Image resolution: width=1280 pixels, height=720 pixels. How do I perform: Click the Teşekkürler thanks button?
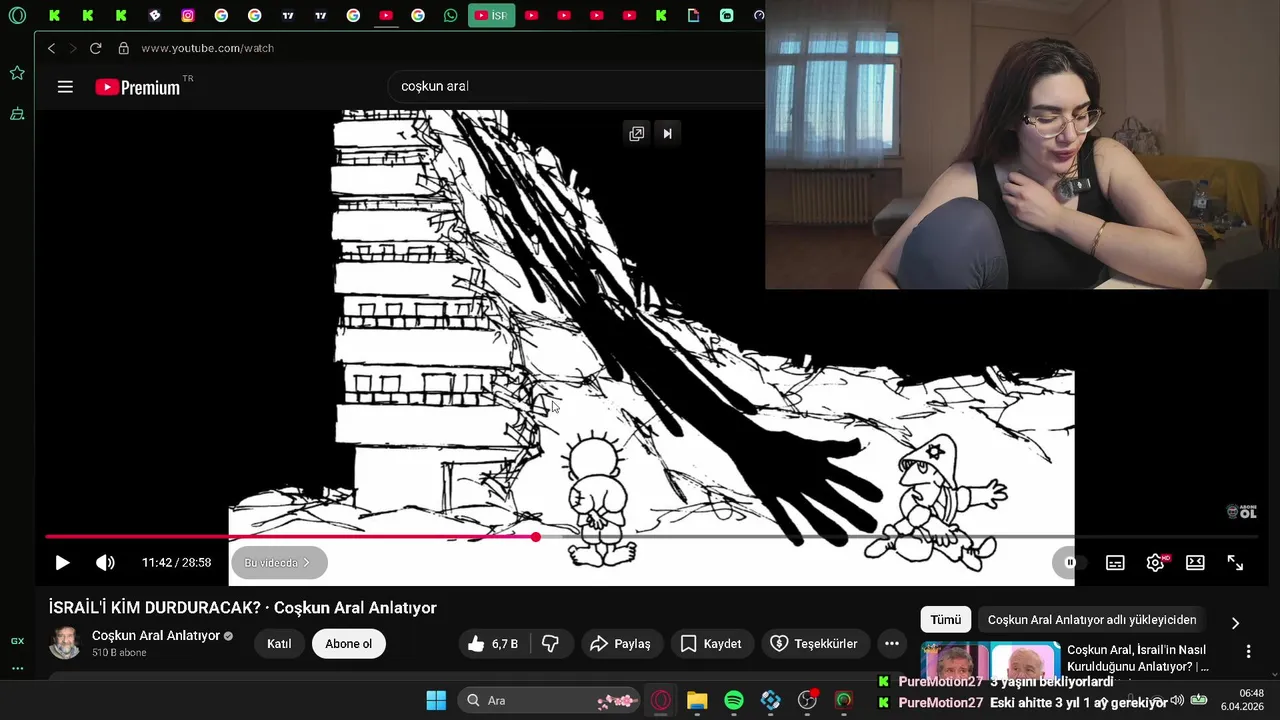pyautogui.click(x=814, y=644)
